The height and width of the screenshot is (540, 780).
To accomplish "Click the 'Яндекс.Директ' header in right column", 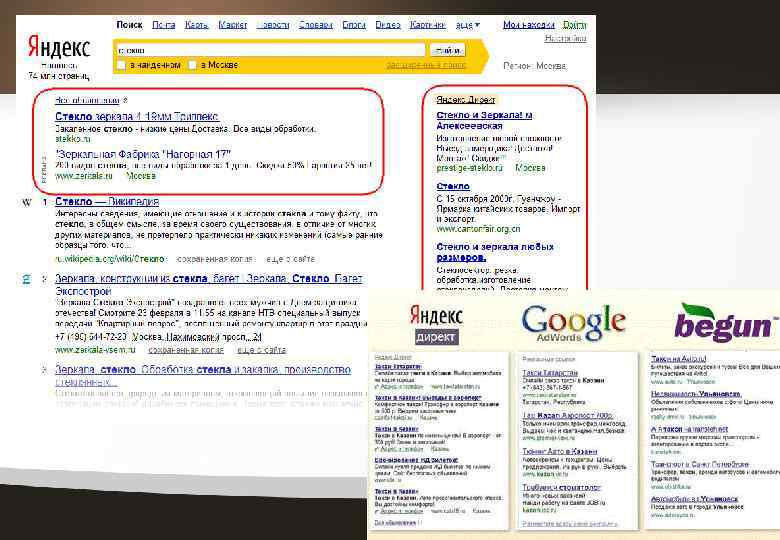I will [x=466, y=99].
